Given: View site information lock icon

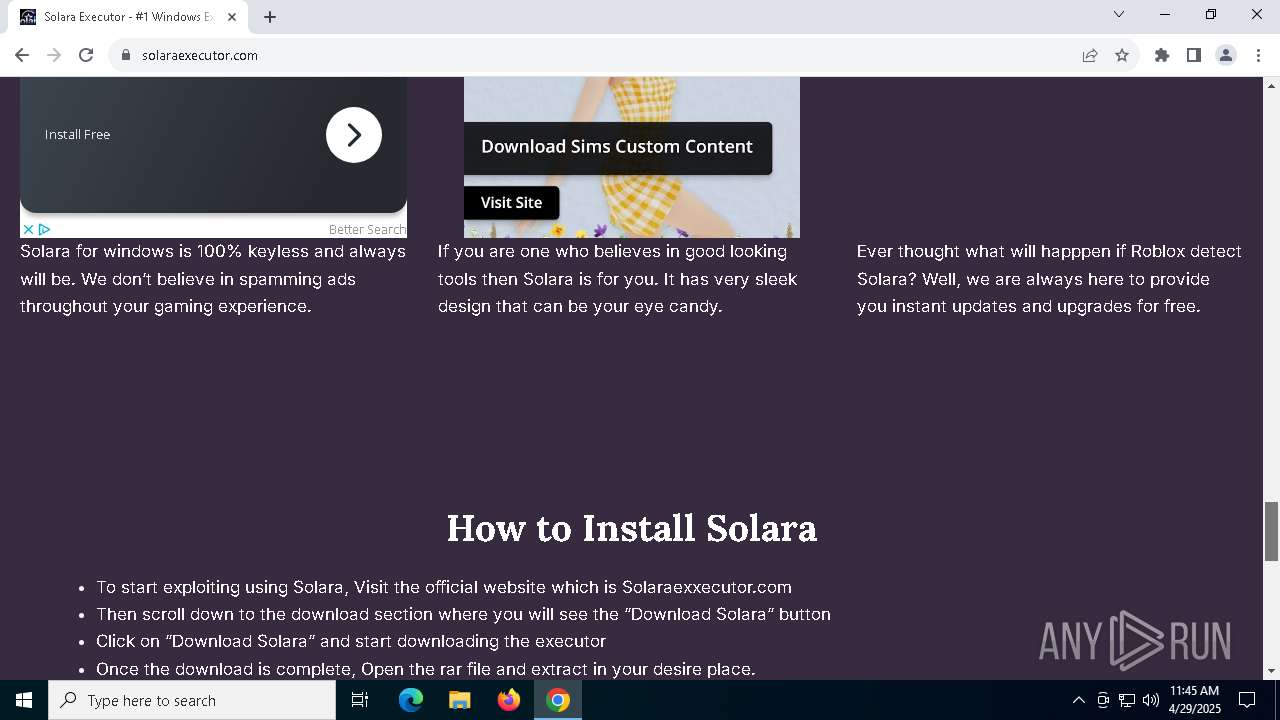Looking at the screenshot, I should (126, 55).
